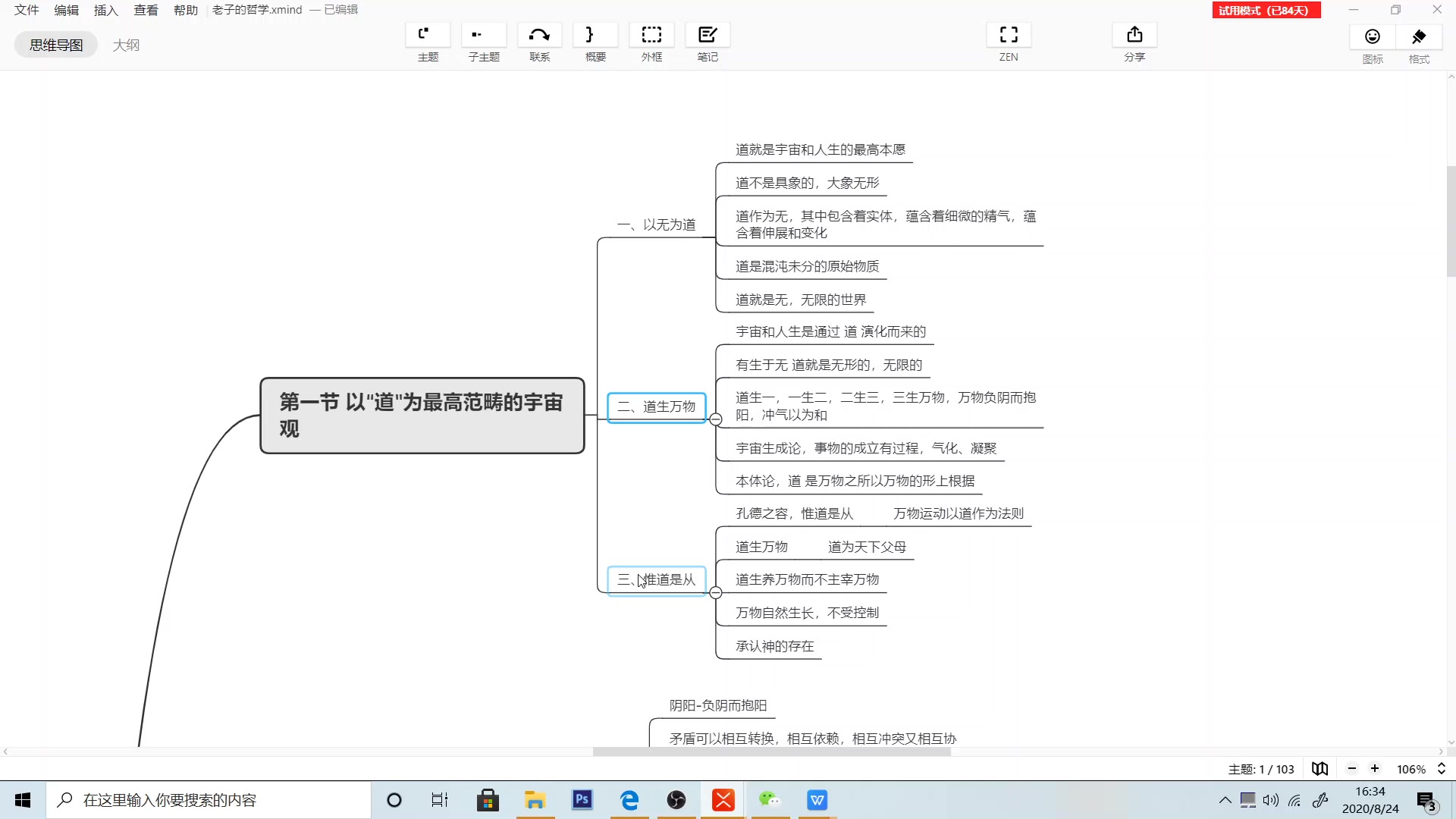This screenshot has height=819, width=1456.
Task: Open the 查看 menu
Action: (x=146, y=10)
